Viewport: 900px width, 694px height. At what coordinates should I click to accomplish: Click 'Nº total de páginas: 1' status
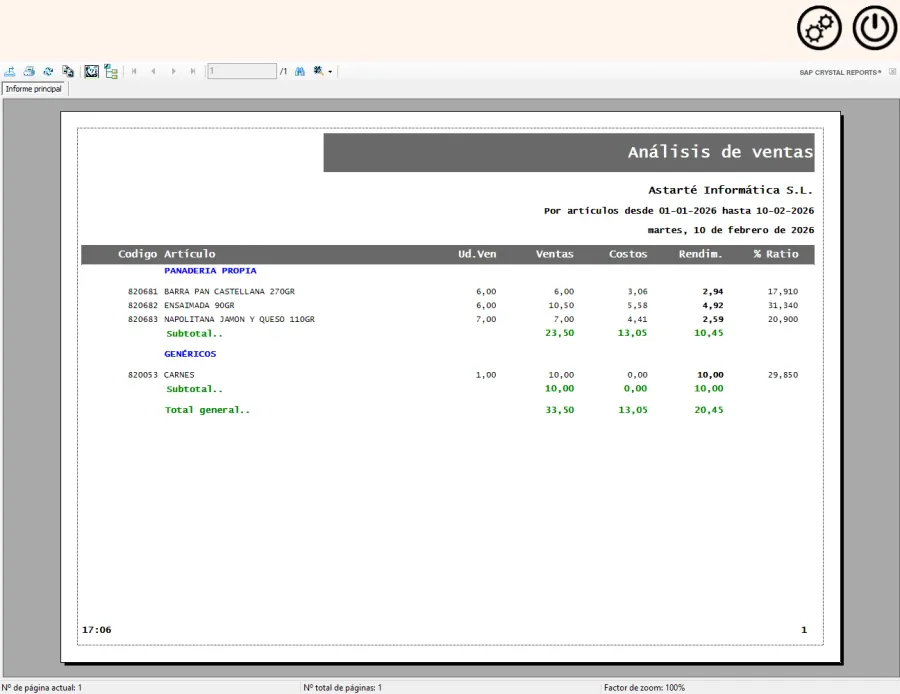tap(343, 688)
